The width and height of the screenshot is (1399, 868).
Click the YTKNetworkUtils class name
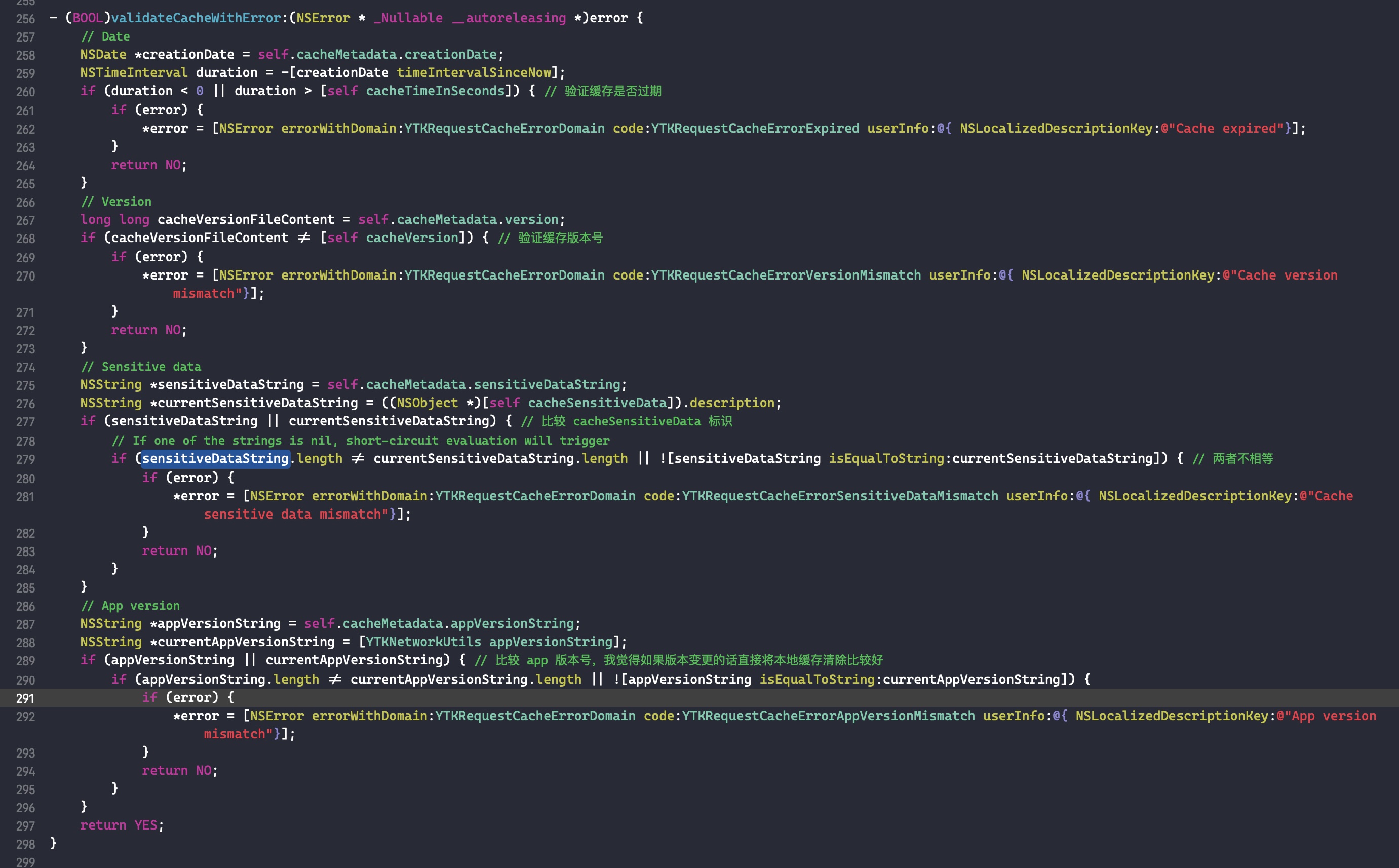tap(423, 641)
